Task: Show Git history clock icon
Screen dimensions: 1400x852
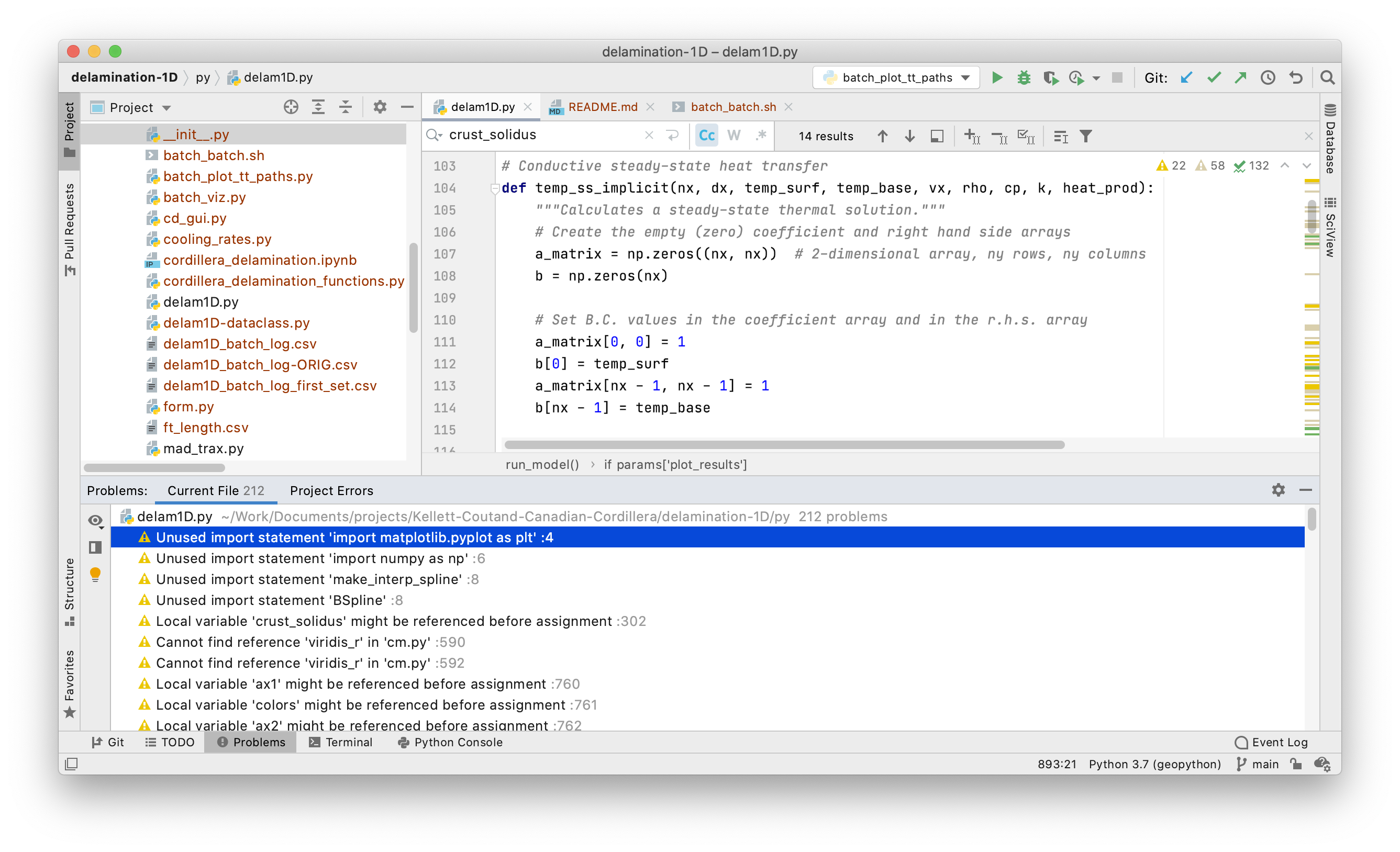Action: [x=1268, y=78]
